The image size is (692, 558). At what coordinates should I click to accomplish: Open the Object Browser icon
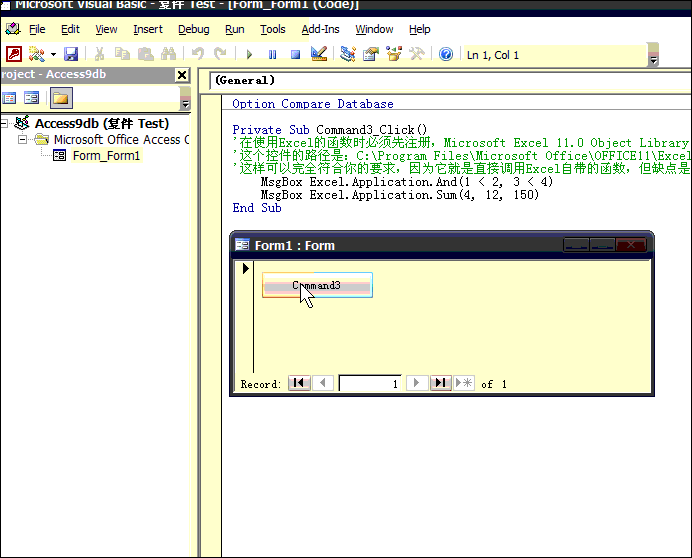394,54
